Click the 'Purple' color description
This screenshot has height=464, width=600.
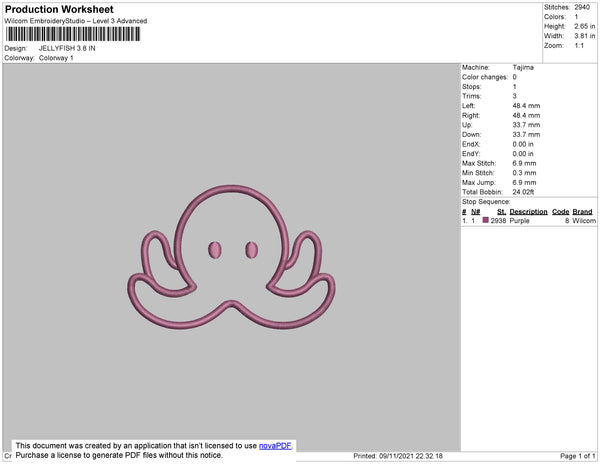520,221
